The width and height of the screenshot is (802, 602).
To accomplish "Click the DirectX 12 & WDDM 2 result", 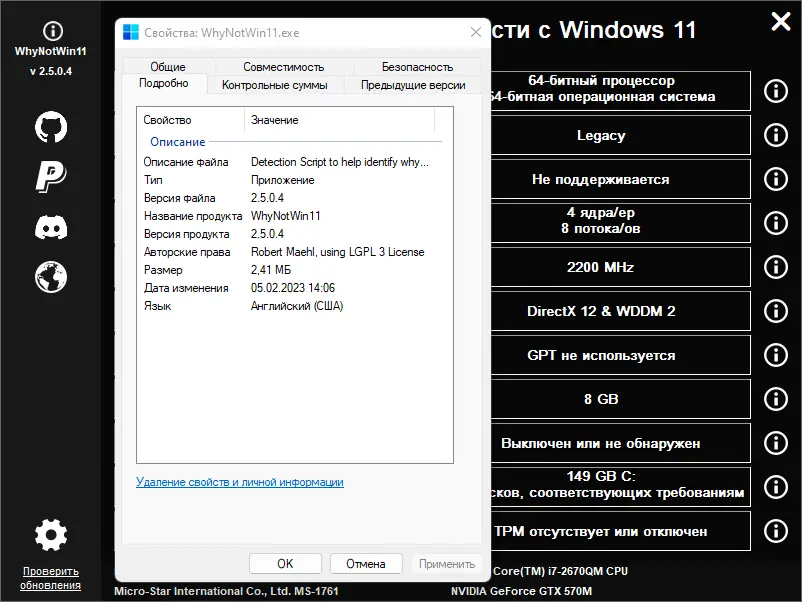I will [620, 311].
